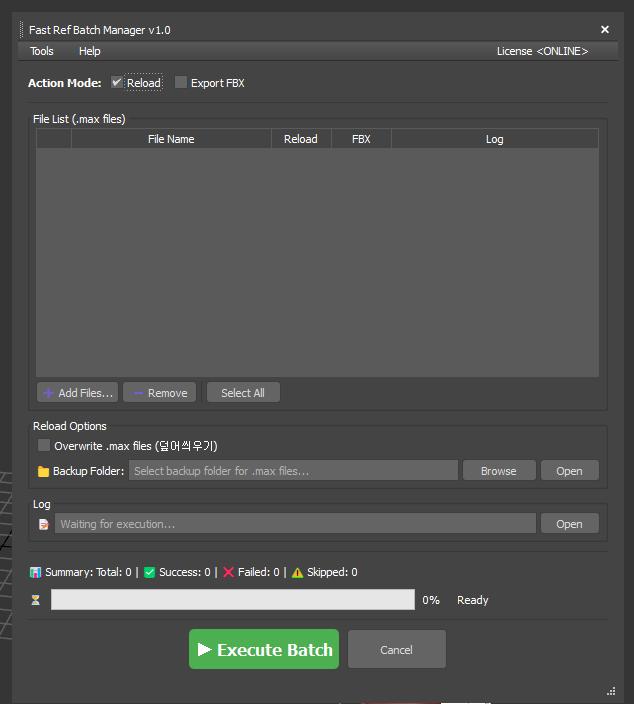Click the window resize grip
This screenshot has width=634, height=704.
coord(610,691)
